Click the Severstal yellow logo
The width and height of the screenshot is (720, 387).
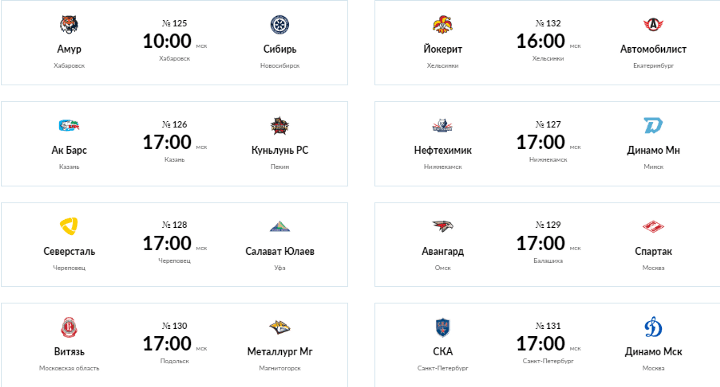pyautogui.click(x=69, y=226)
